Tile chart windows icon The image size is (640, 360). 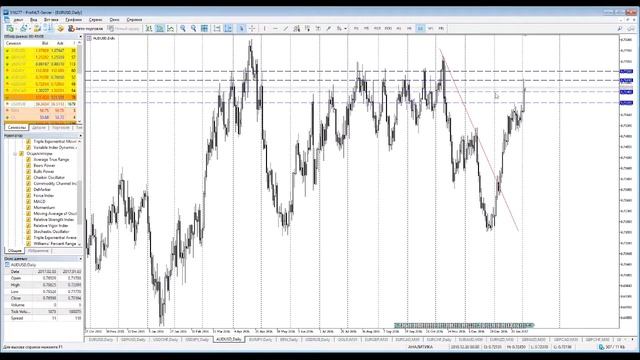tap(204, 28)
